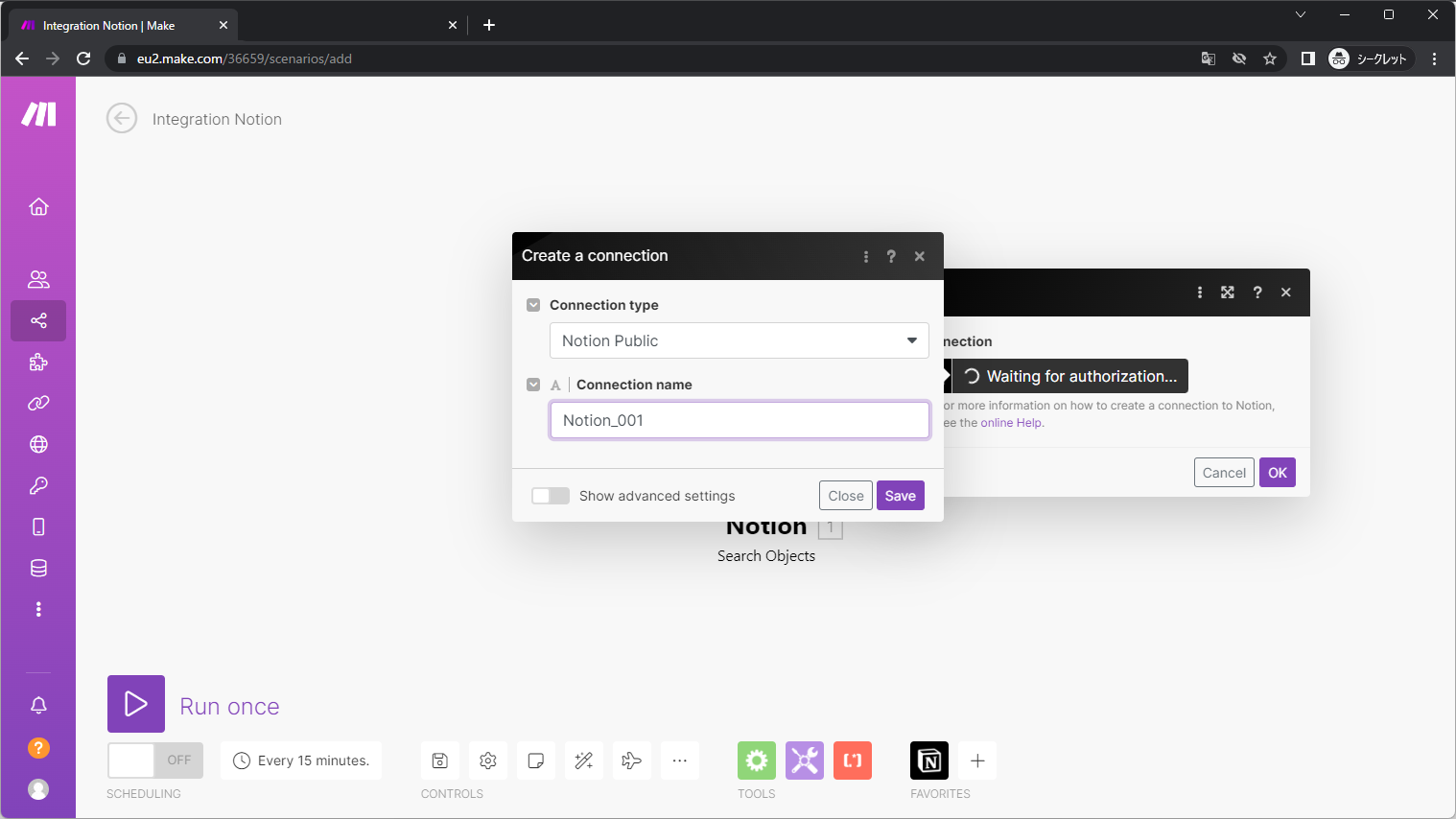
Task: Open the orange Help question icon
Action: [38, 748]
